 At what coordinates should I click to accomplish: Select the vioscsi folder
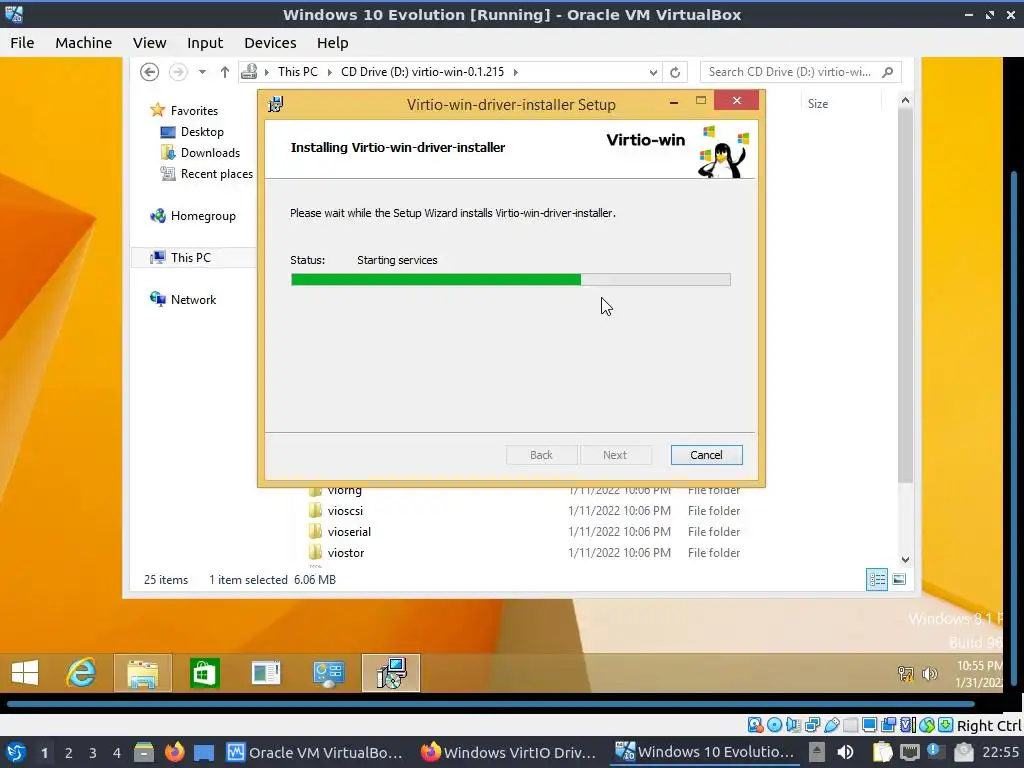pos(345,511)
